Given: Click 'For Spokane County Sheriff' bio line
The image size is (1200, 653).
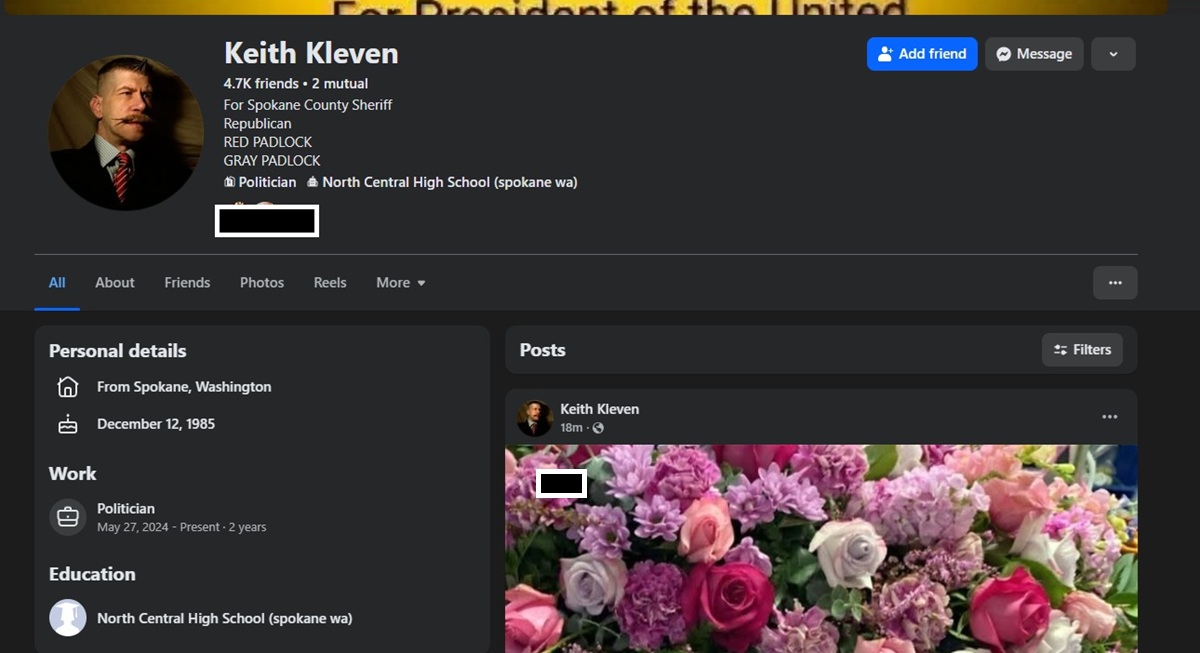Looking at the screenshot, I should coord(308,105).
